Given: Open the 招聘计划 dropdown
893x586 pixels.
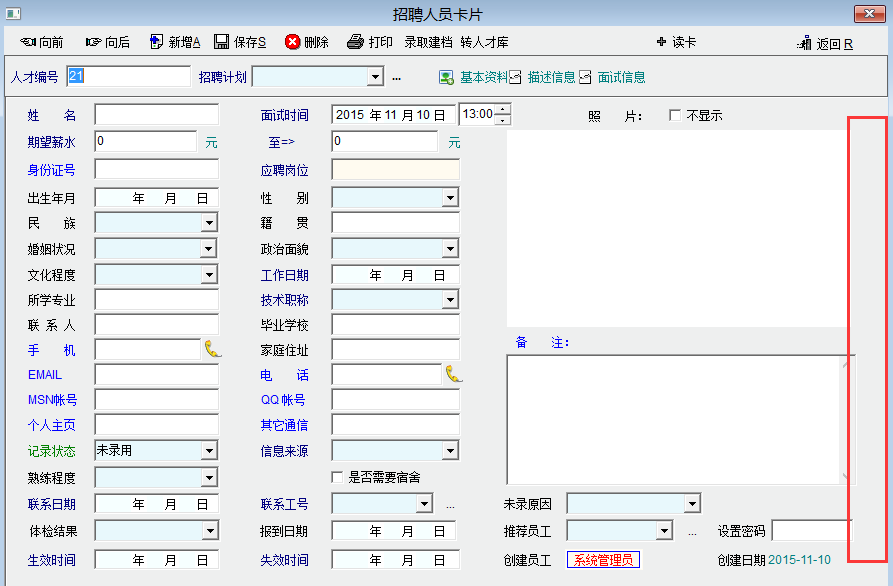Looking at the screenshot, I should pos(375,77).
